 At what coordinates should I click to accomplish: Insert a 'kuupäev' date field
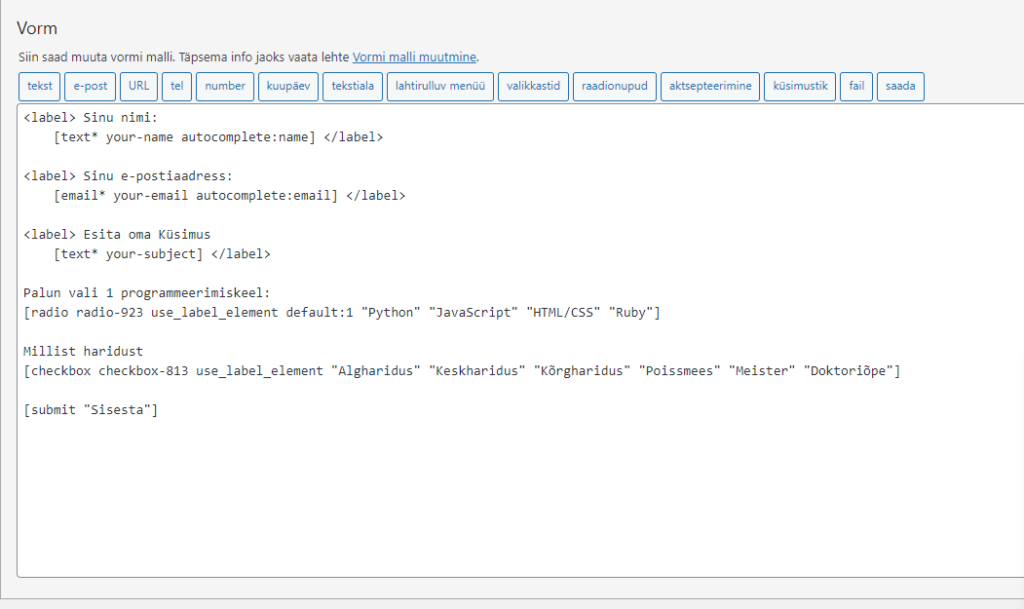[287, 86]
